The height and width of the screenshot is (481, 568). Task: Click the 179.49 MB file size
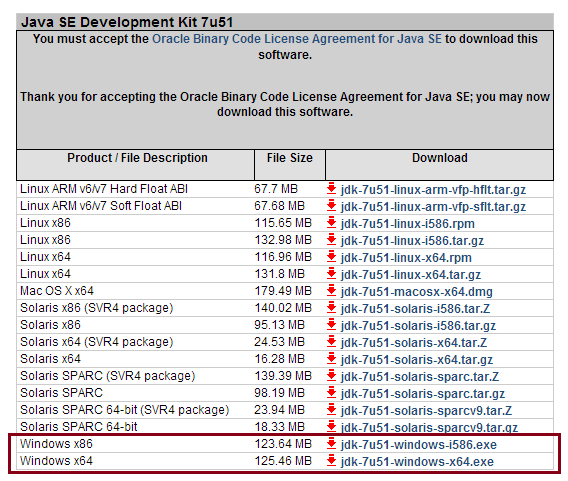pyautogui.click(x=283, y=291)
